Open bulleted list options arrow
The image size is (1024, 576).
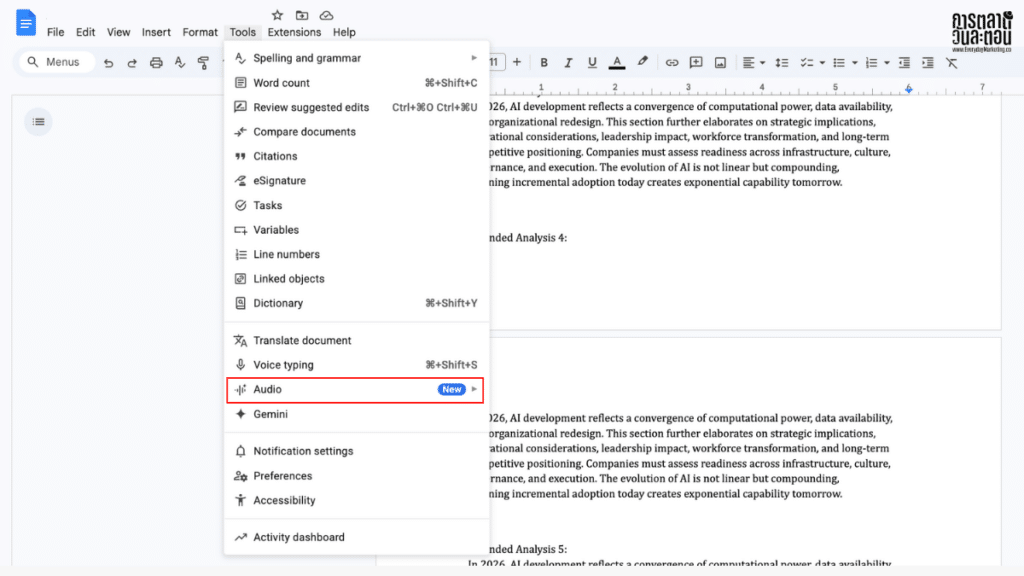[x=854, y=63]
